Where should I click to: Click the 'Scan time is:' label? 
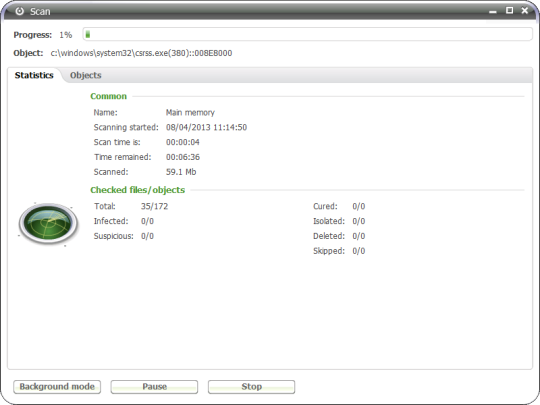coord(117,142)
